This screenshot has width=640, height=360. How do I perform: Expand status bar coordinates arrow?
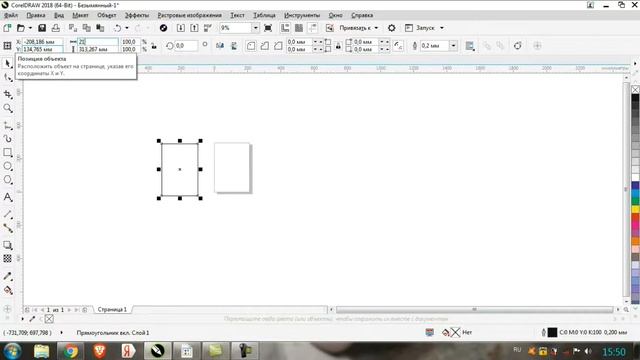pyautogui.click(x=62, y=333)
